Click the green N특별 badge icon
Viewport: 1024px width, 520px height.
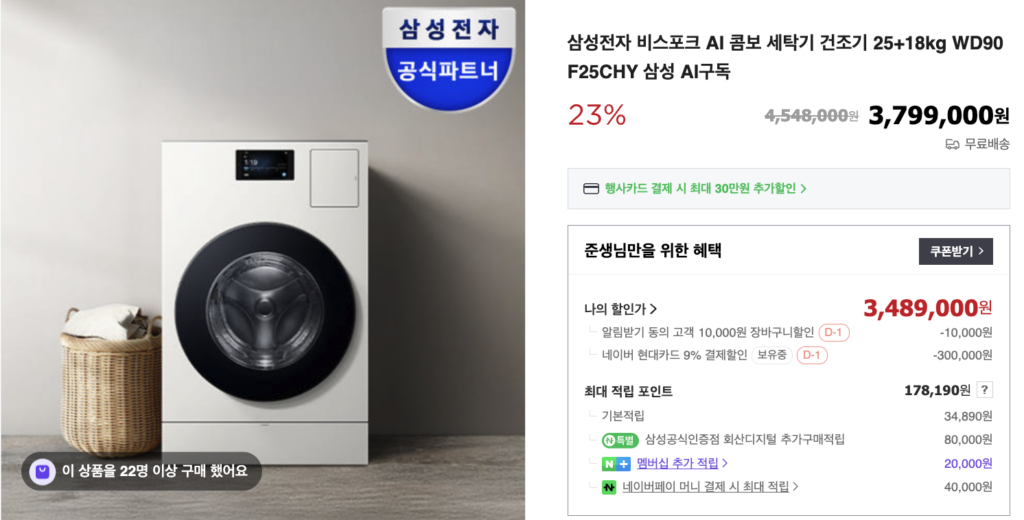(x=619, y=440)
